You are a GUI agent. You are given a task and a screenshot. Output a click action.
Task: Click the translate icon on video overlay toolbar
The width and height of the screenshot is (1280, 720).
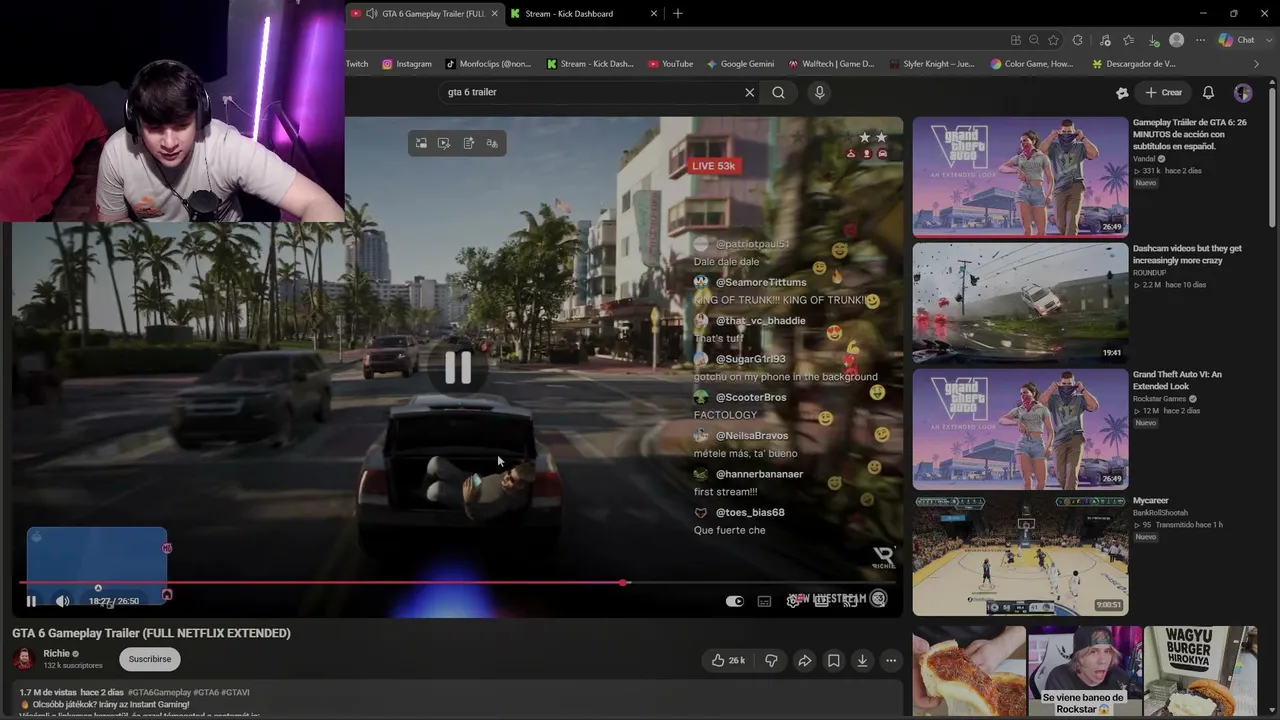[492, 144]
